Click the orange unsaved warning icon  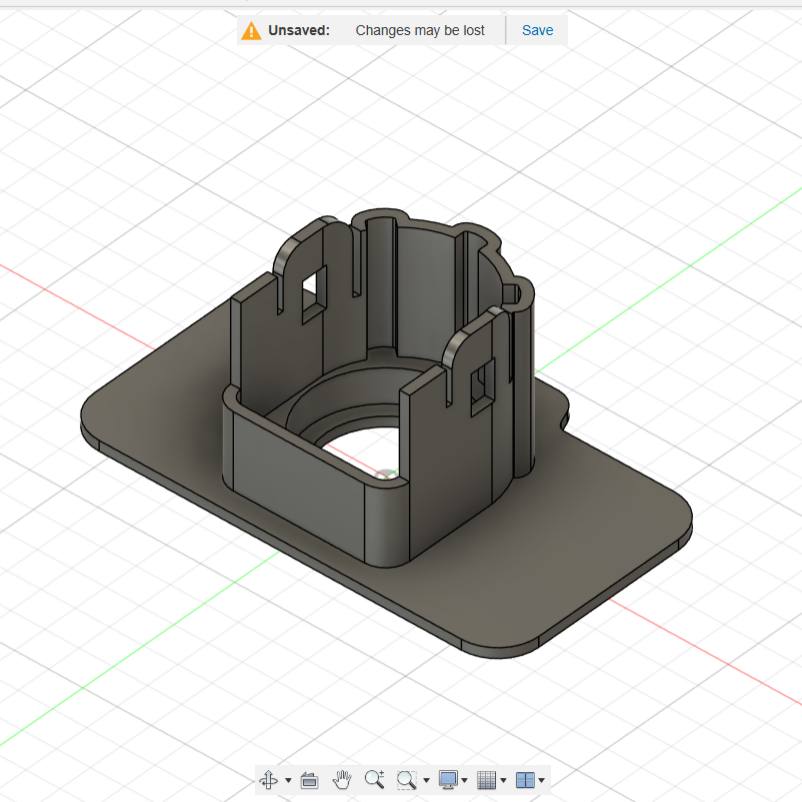[251, 31]
